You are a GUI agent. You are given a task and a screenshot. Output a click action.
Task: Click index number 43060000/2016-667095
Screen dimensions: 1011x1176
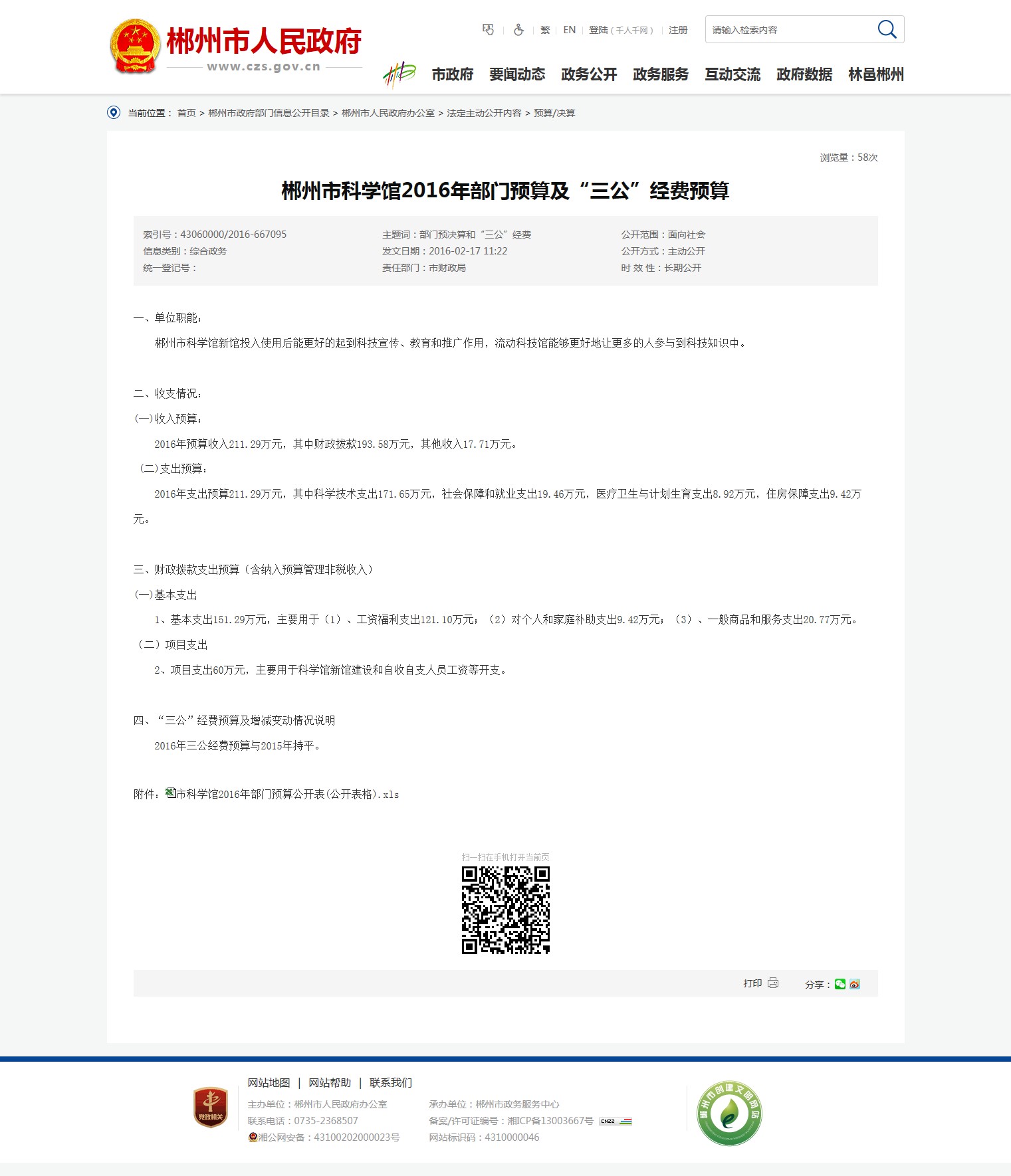pyautogui.click(x=233, y=235)
